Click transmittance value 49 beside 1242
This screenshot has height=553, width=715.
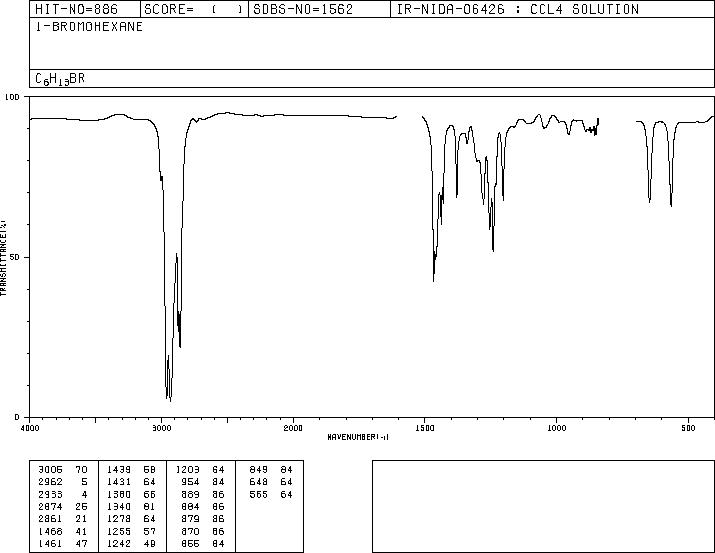click(x=150, y=543)
